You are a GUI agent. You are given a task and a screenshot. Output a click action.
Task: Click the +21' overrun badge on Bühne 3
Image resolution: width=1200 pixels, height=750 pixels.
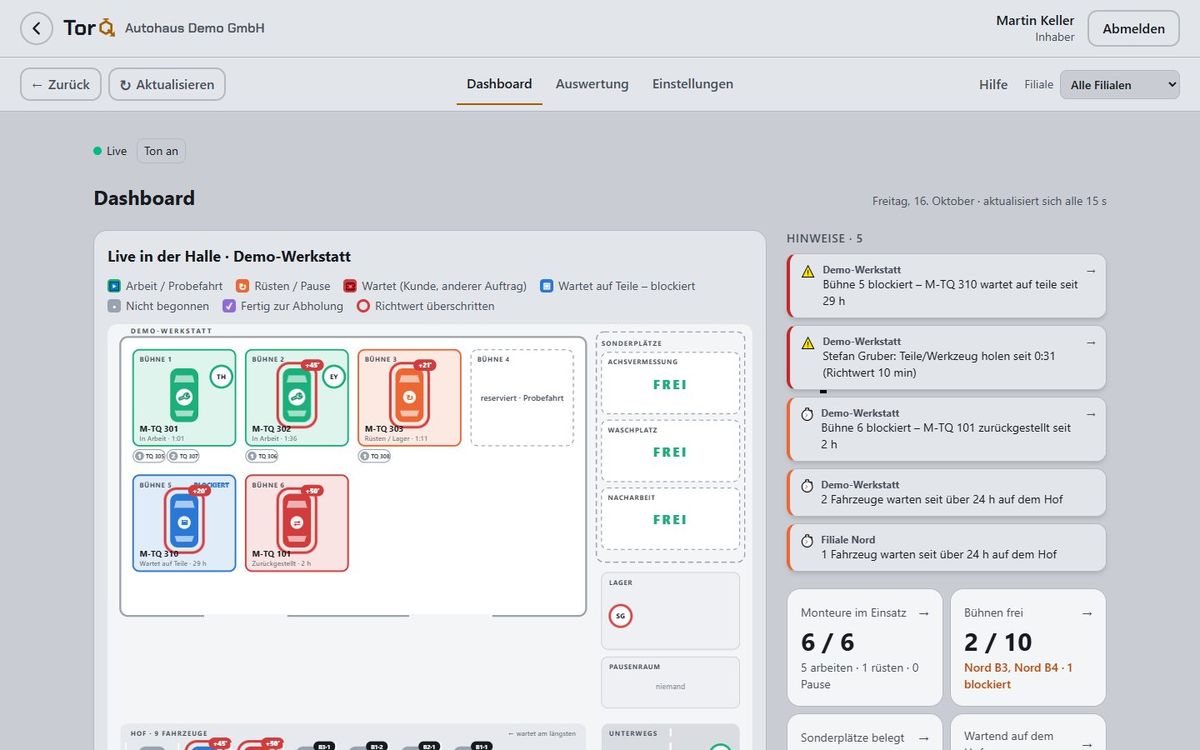pos(424,365)
